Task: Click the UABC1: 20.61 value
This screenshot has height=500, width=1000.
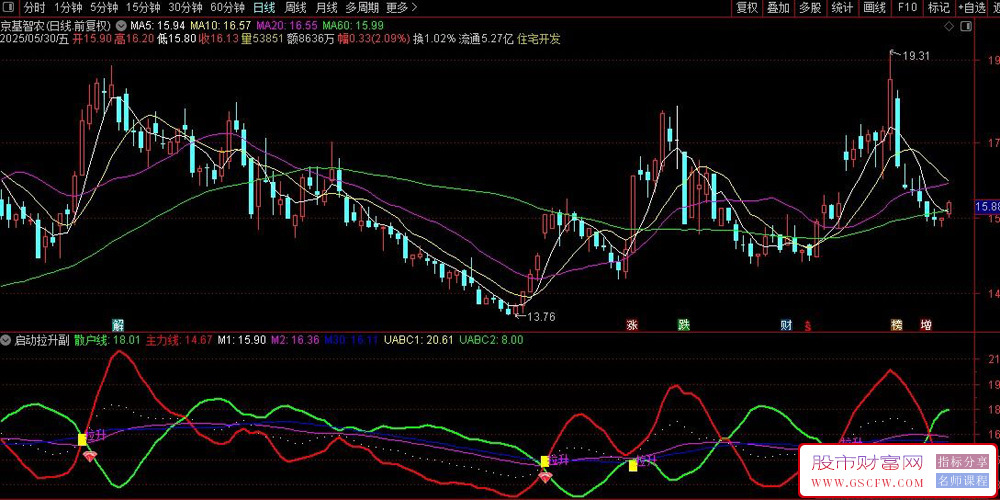Action: tap(418, 340)
